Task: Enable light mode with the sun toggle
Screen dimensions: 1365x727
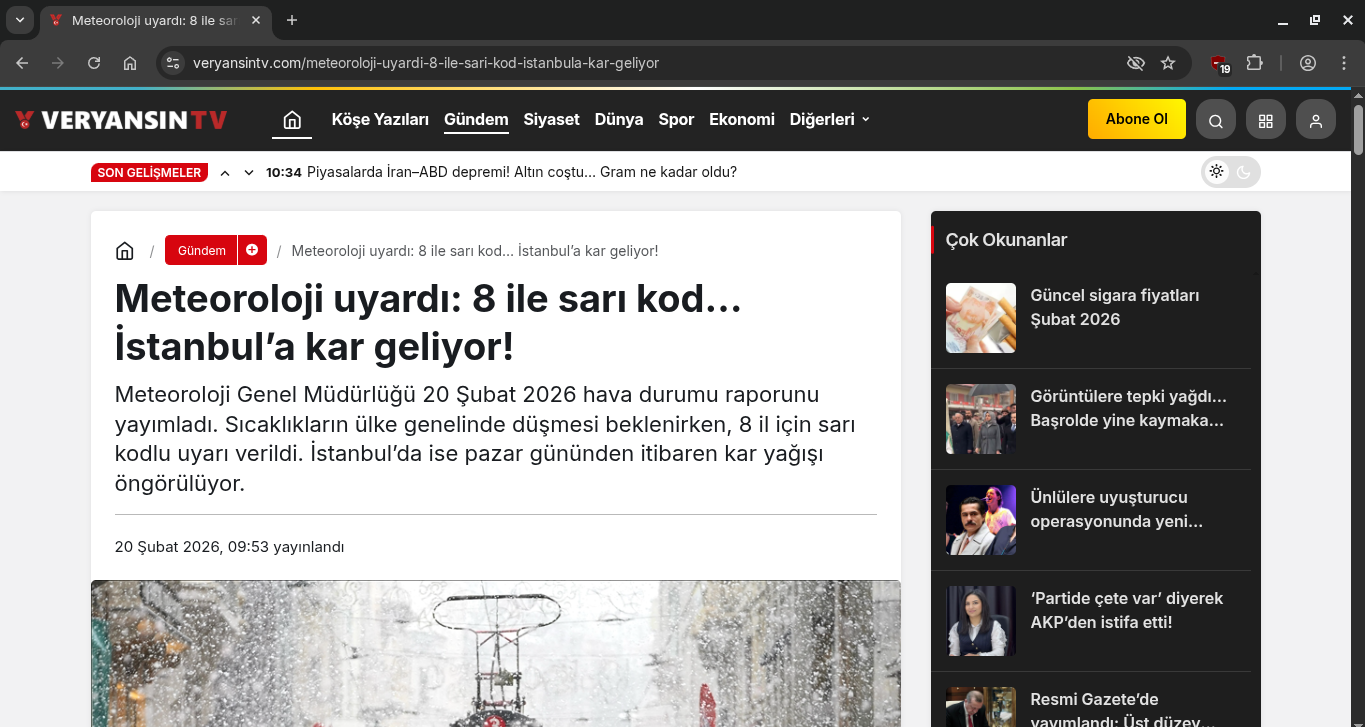Action: click(1216, 171)
